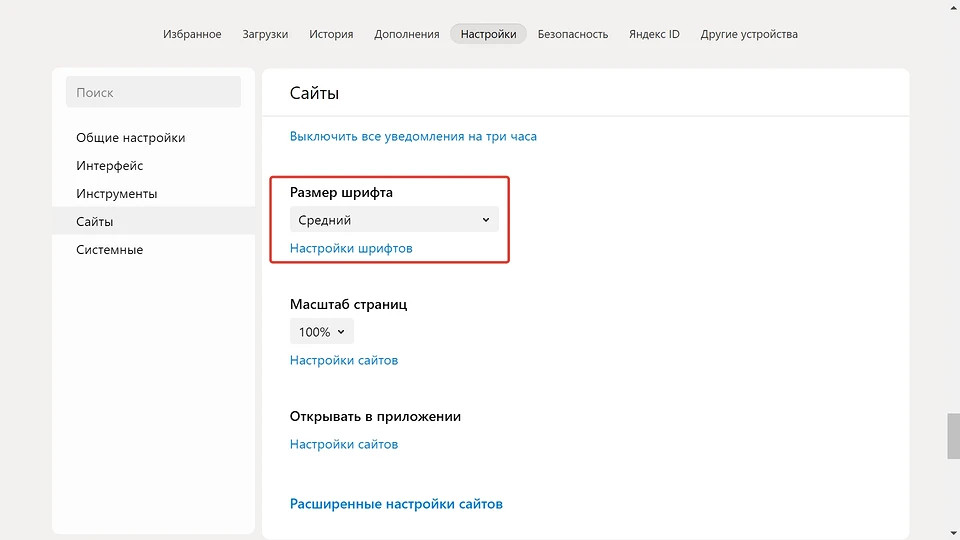Select Системные in the sidebar

109,250
